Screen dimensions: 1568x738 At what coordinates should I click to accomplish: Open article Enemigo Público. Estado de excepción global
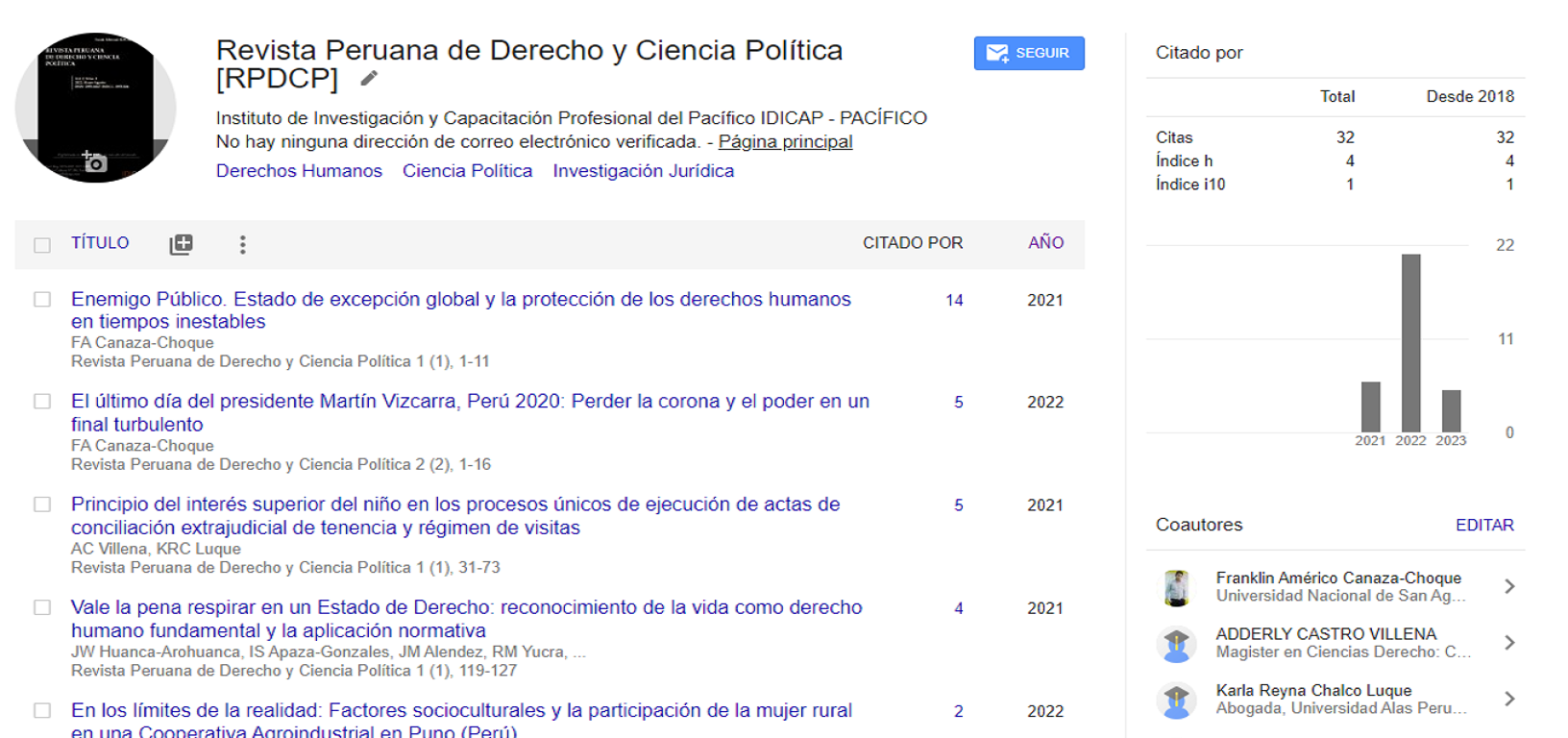click(x=461, y=310)
